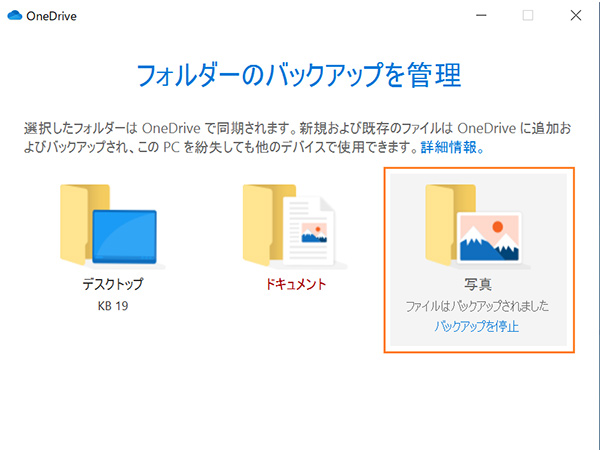Screen dimensions: 600x450
Task: Click the フォルダーのバックアップを管理 heading
Action: tap(299, 75)
